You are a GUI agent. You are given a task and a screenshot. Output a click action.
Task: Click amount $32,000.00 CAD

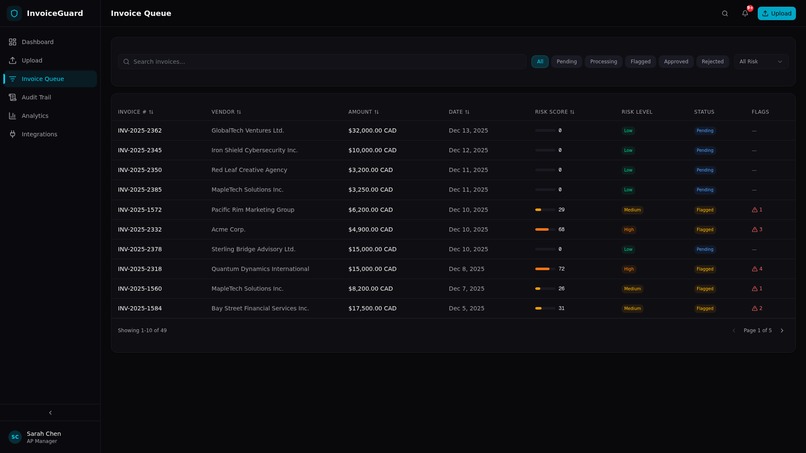click(372, 131)
